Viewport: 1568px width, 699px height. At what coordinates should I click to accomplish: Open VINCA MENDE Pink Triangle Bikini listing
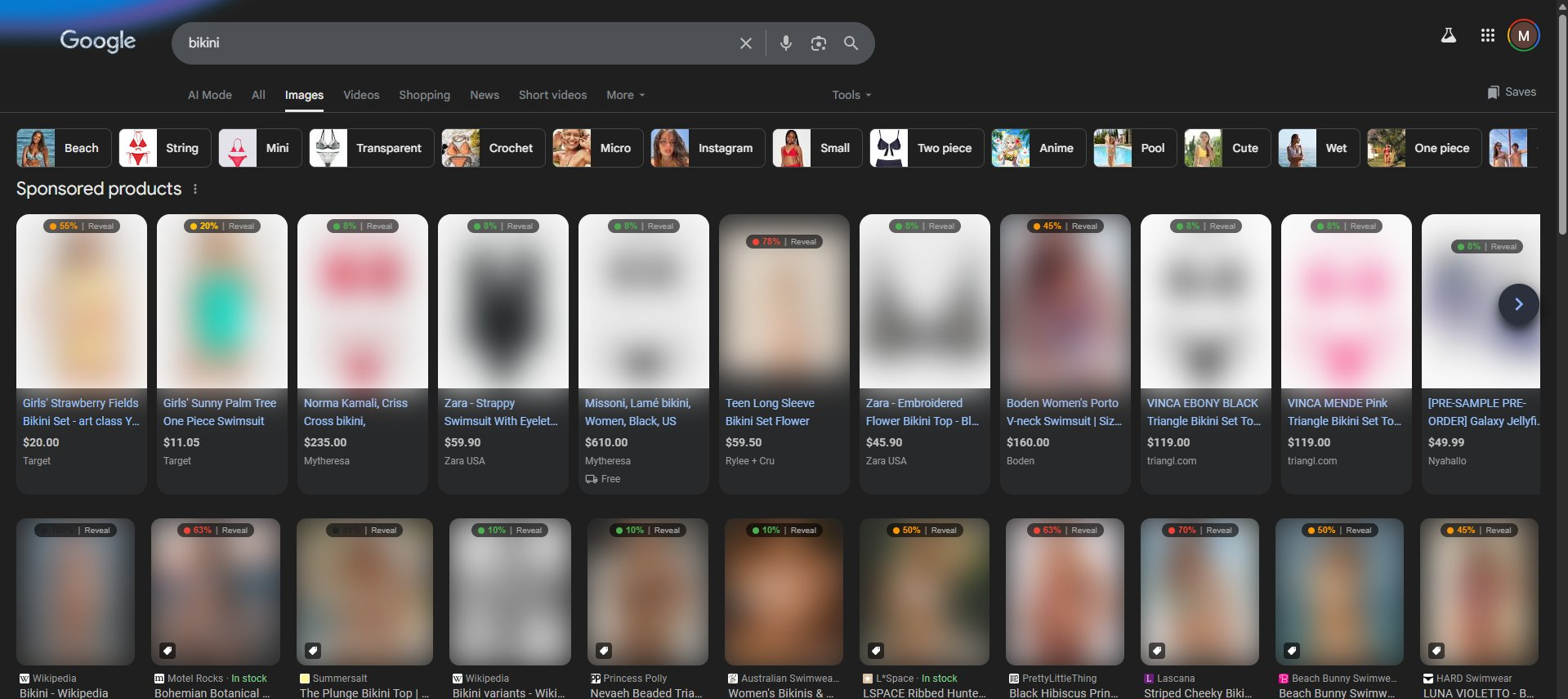coord(1344,412)
